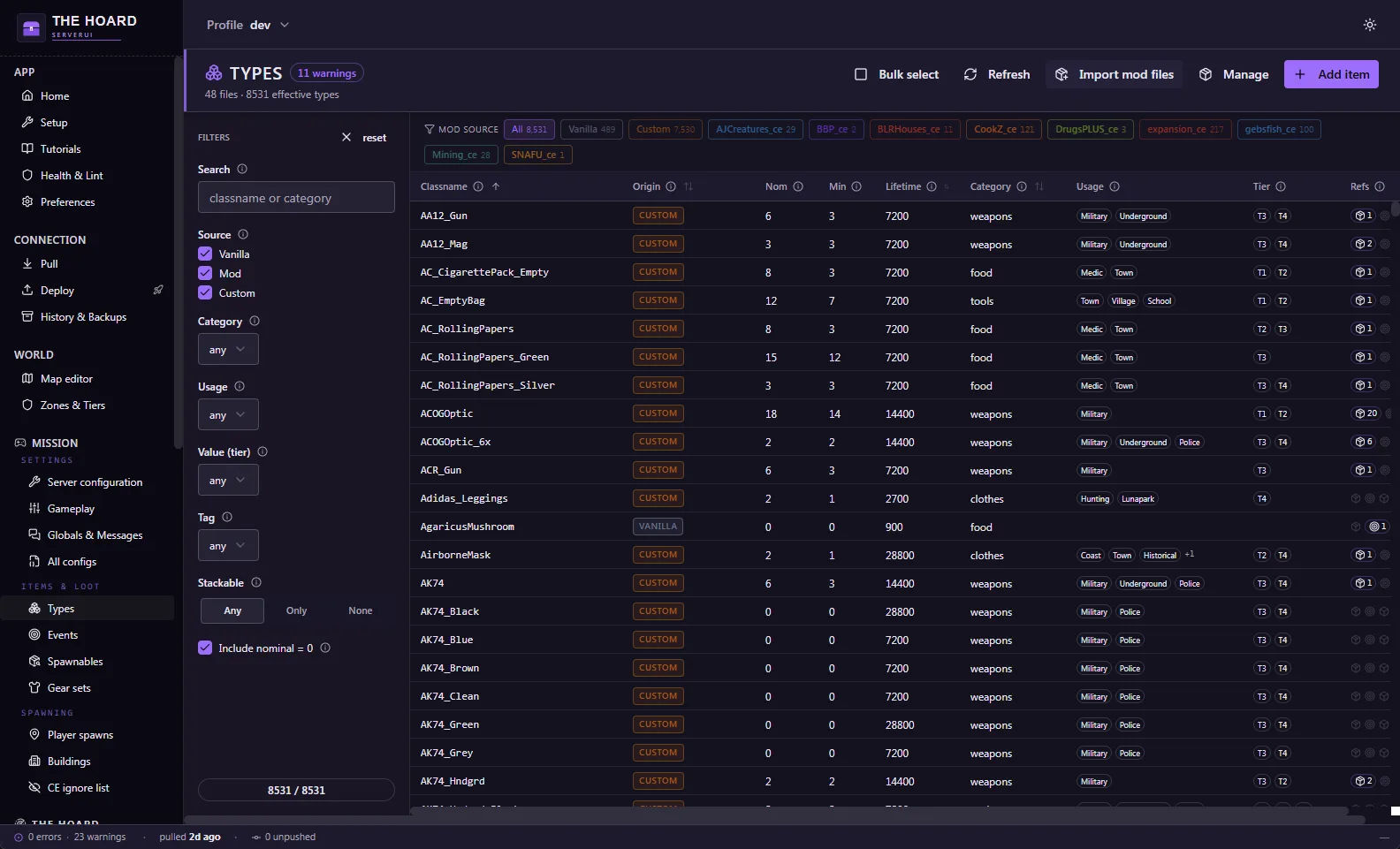Click the Refresh button

coord(997,74)
